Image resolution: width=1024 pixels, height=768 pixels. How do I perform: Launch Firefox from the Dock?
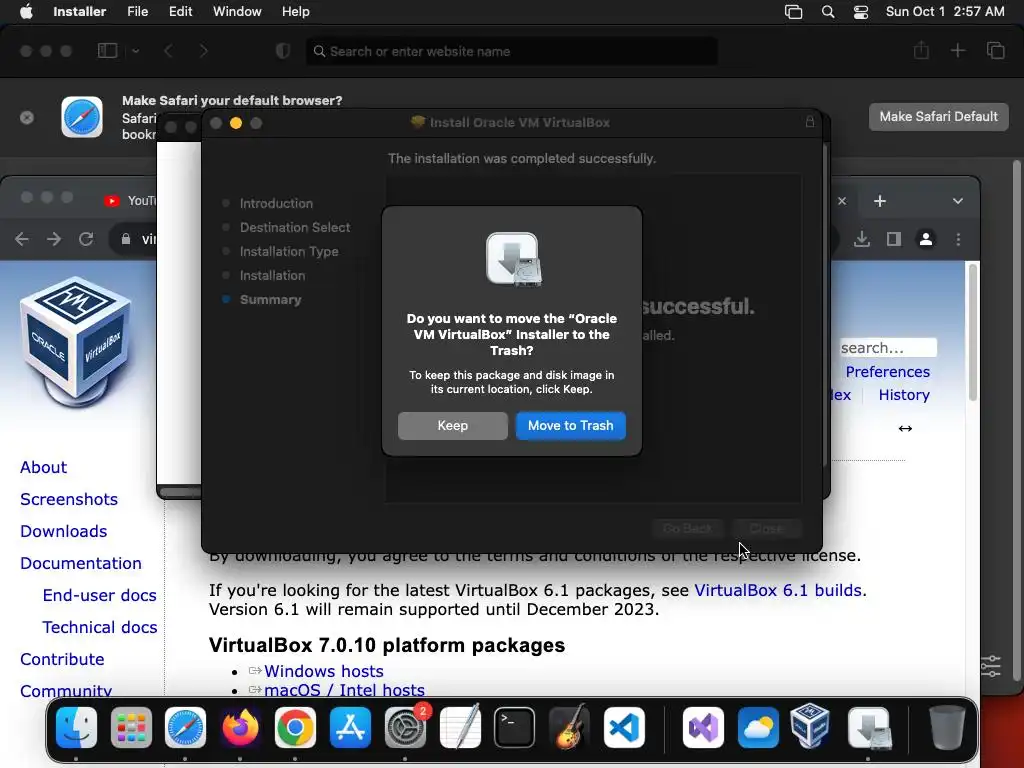[240, 728]
